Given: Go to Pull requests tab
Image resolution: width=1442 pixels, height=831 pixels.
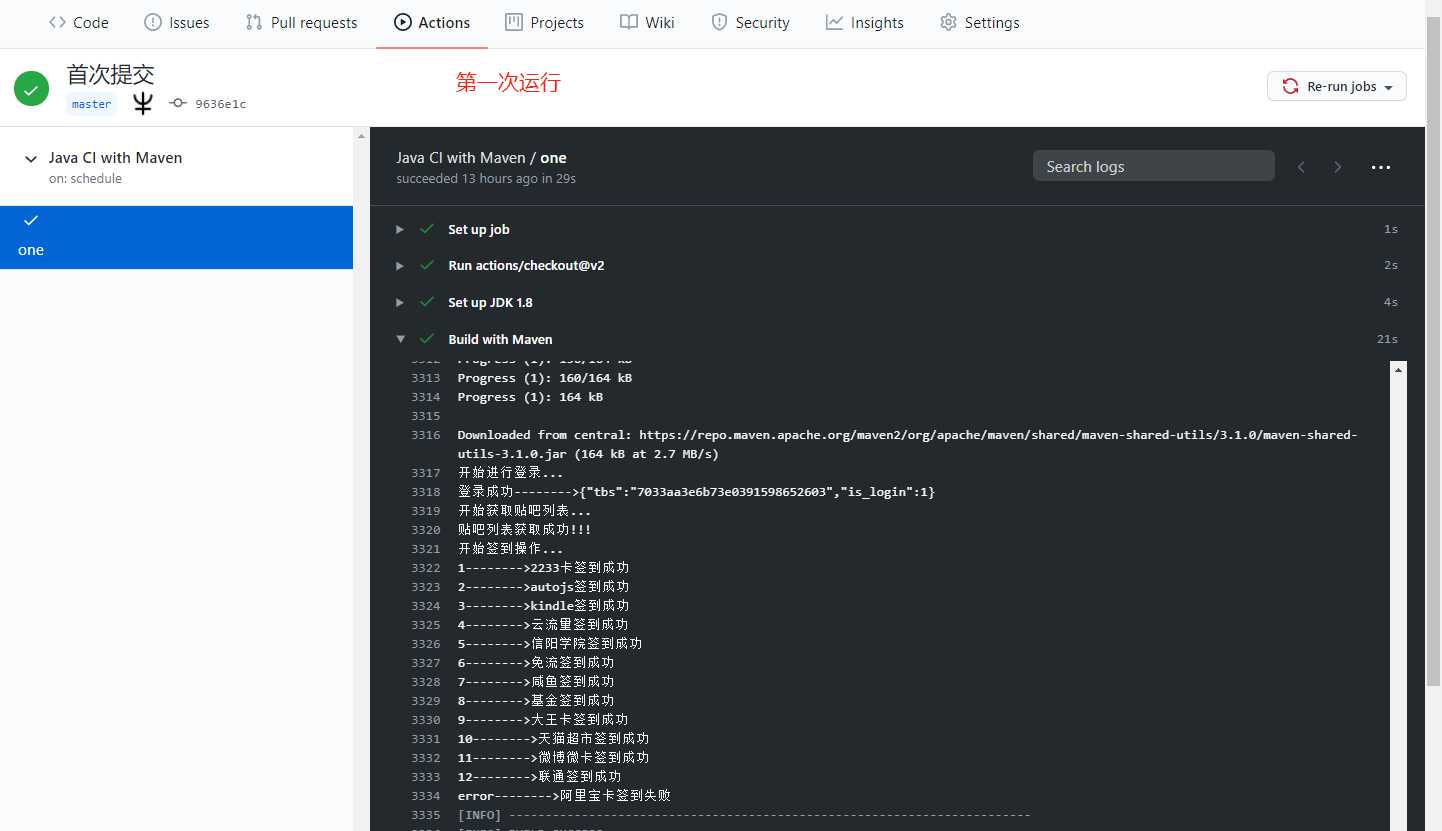Looking at the screenshot, I should point(301,22).
